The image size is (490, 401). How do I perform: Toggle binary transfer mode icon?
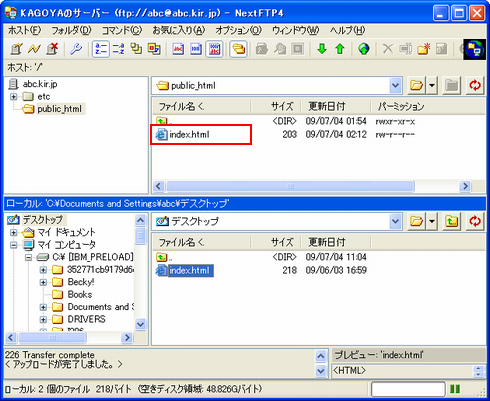[x=196, y=49]
